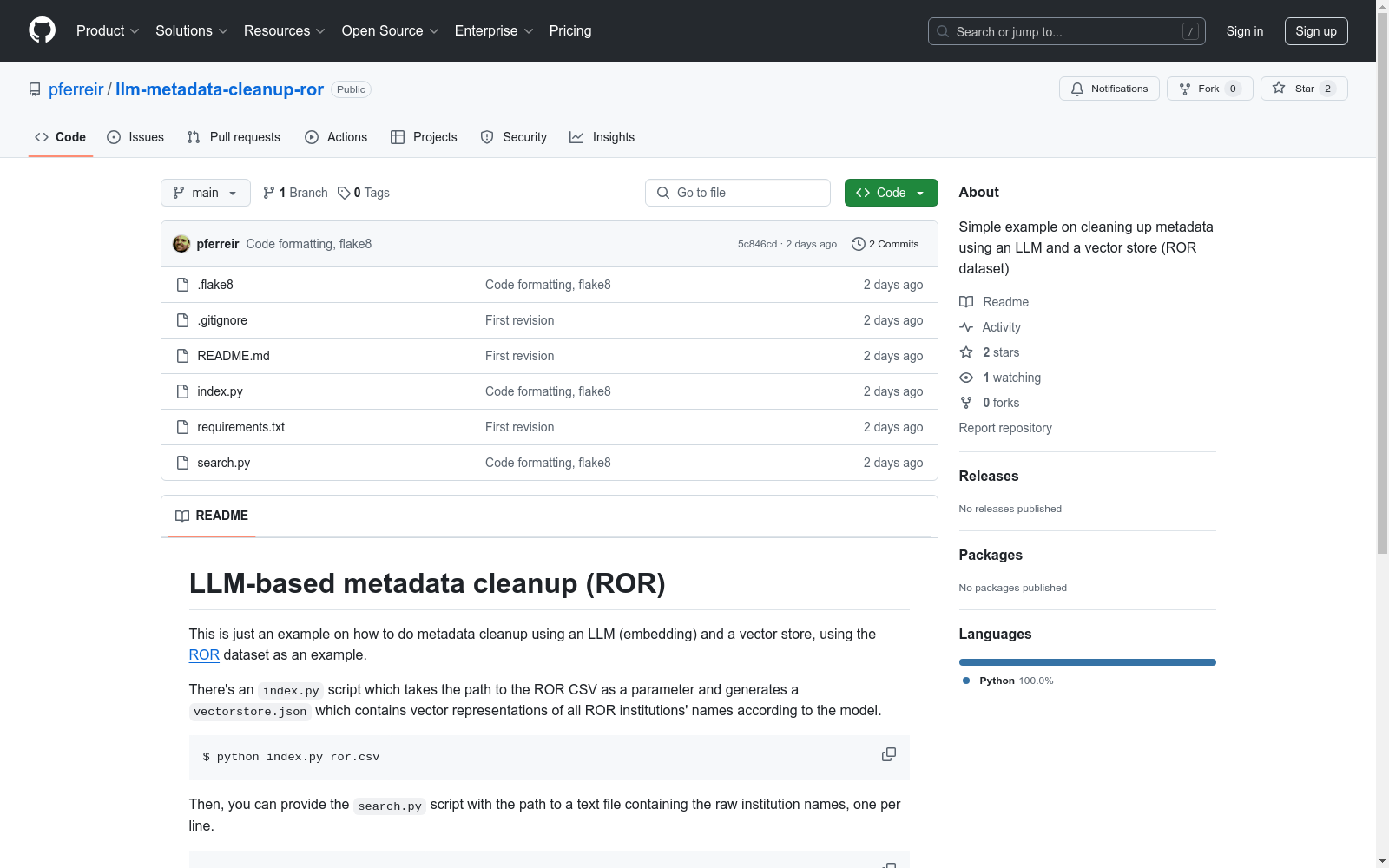Click the Python language bar
Screen dimensions: 1389x868
tap(1088, 662)
